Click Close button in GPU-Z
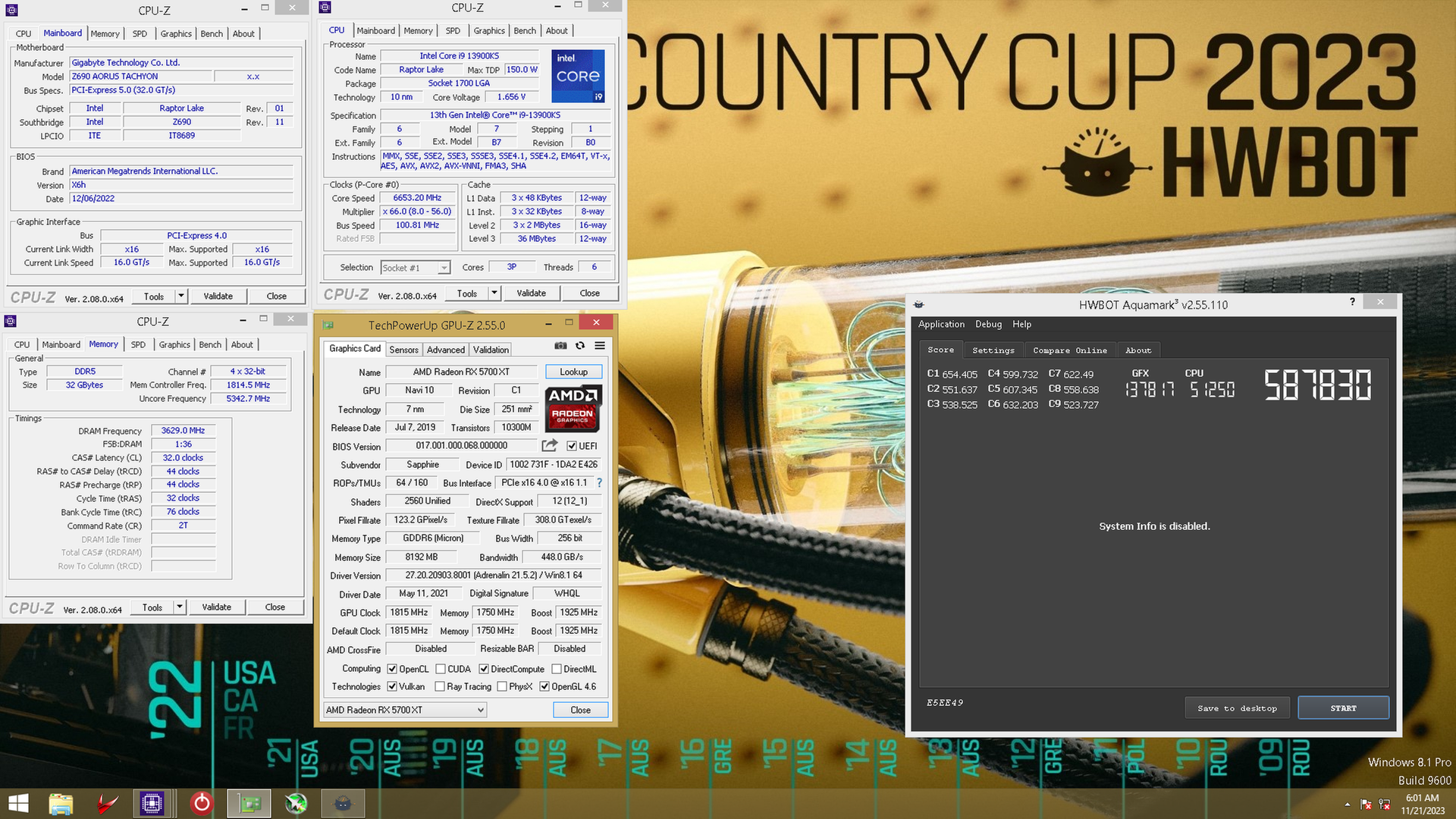Viewport: 1456px width, 819px height. coord(580,710)
